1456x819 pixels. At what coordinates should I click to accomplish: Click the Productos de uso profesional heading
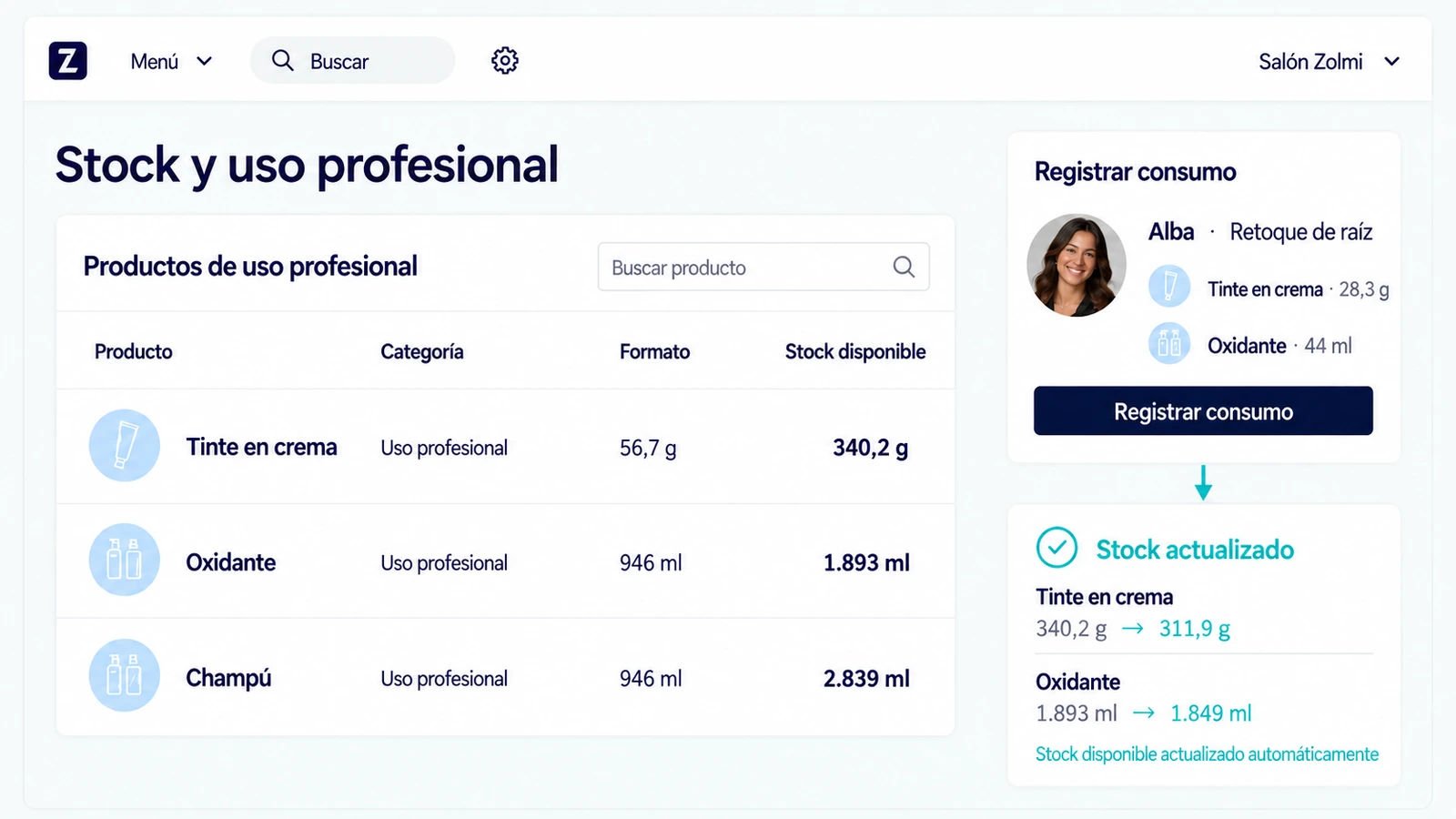pos(250,266)
